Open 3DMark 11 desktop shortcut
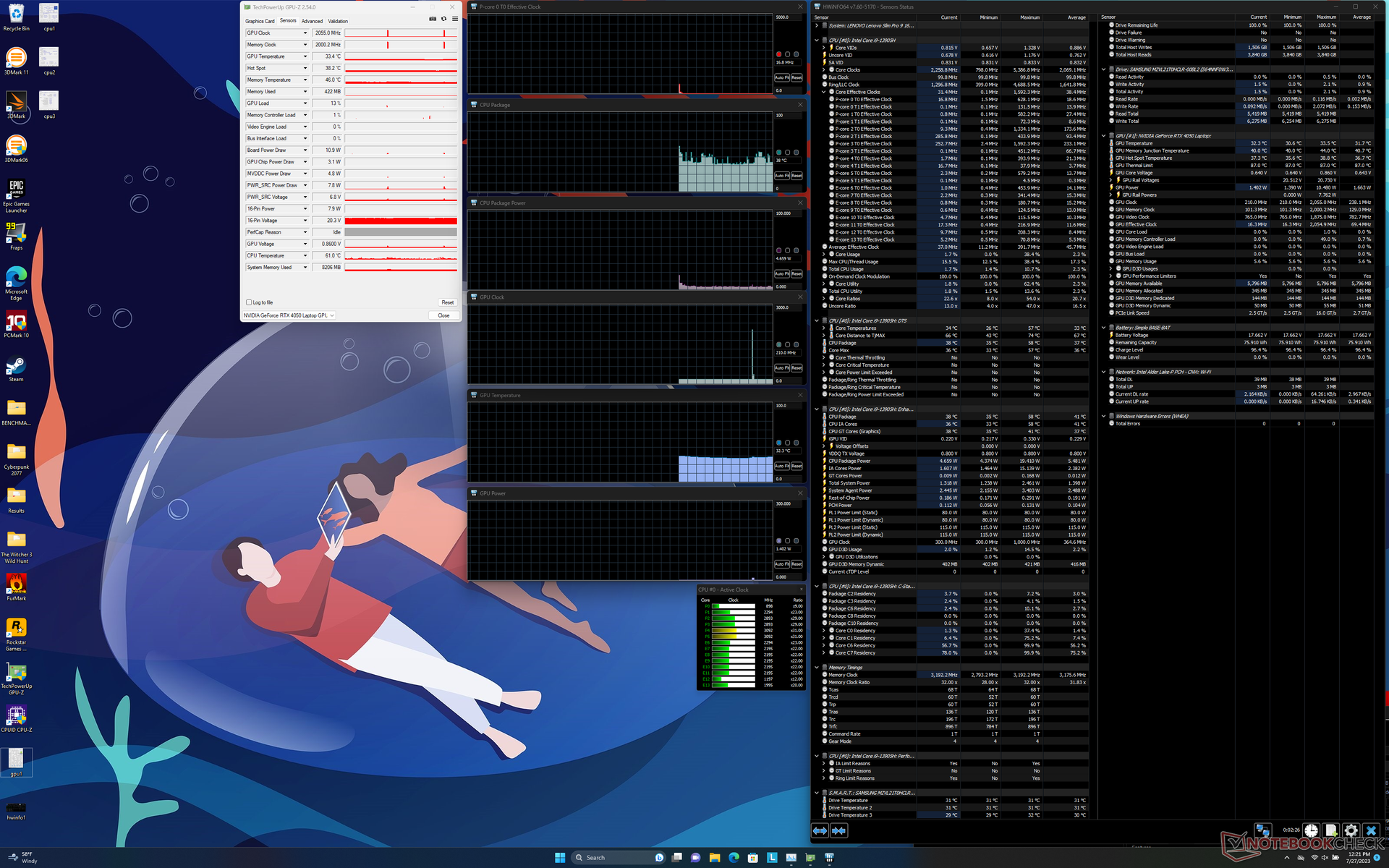Screen dimensions: 1389x868 pos(16,61)
